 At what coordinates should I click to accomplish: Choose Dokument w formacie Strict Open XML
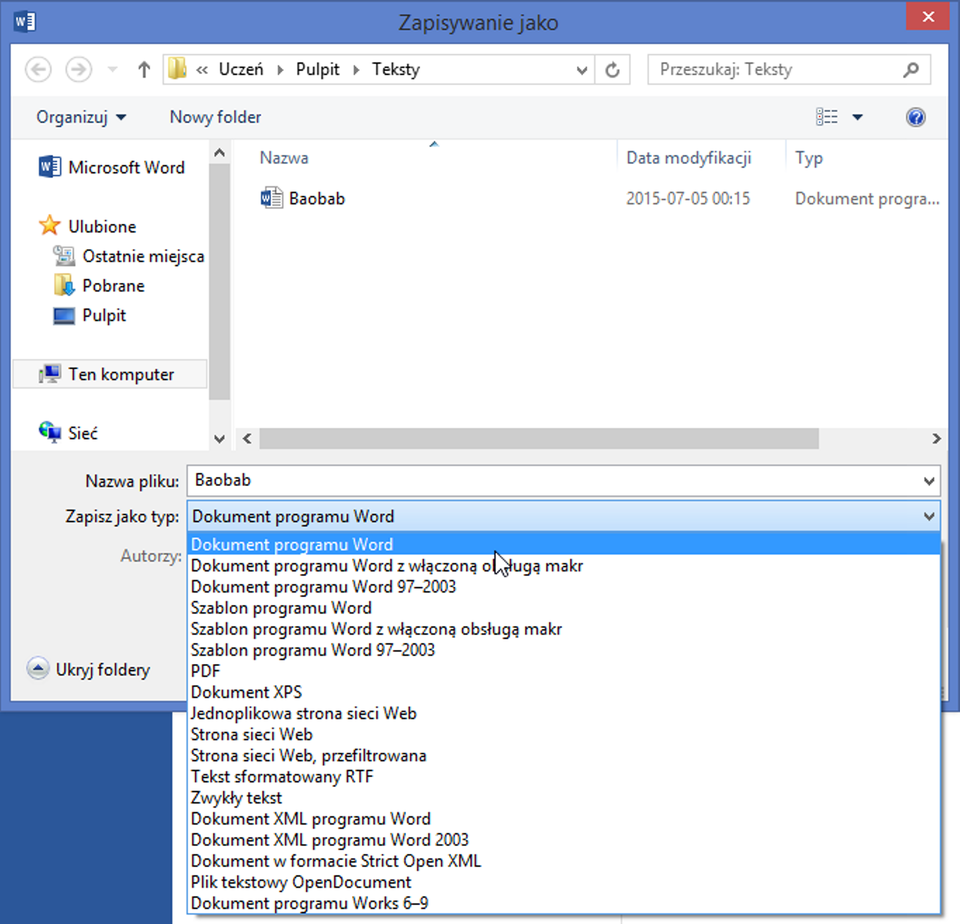point(563,861)
